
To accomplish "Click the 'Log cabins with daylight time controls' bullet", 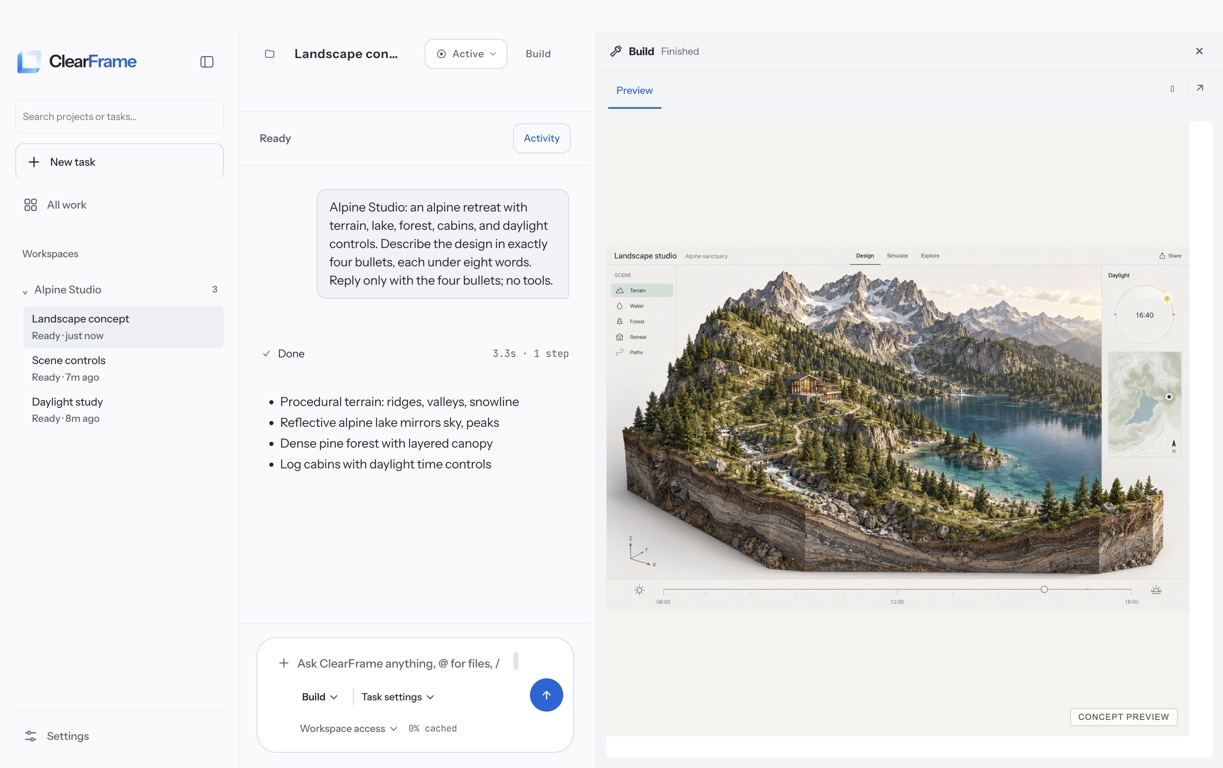I will 385,464.
